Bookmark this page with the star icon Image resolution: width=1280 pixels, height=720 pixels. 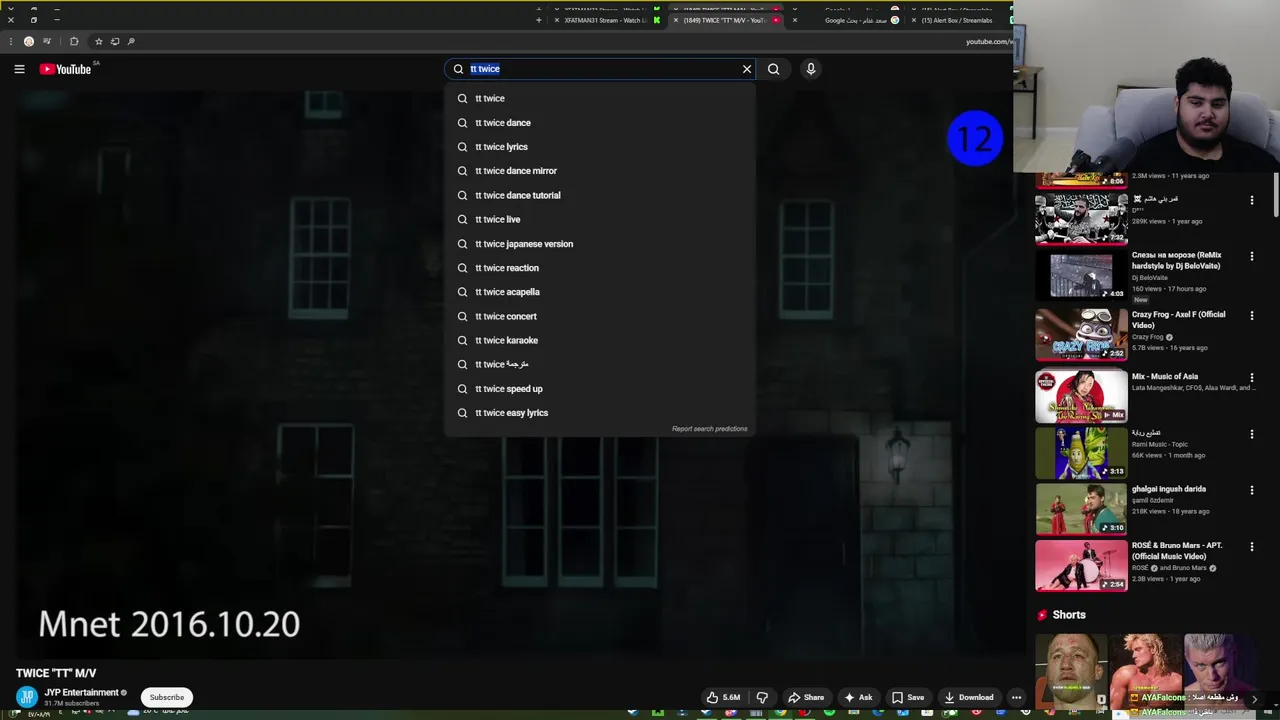pos(99,41)
